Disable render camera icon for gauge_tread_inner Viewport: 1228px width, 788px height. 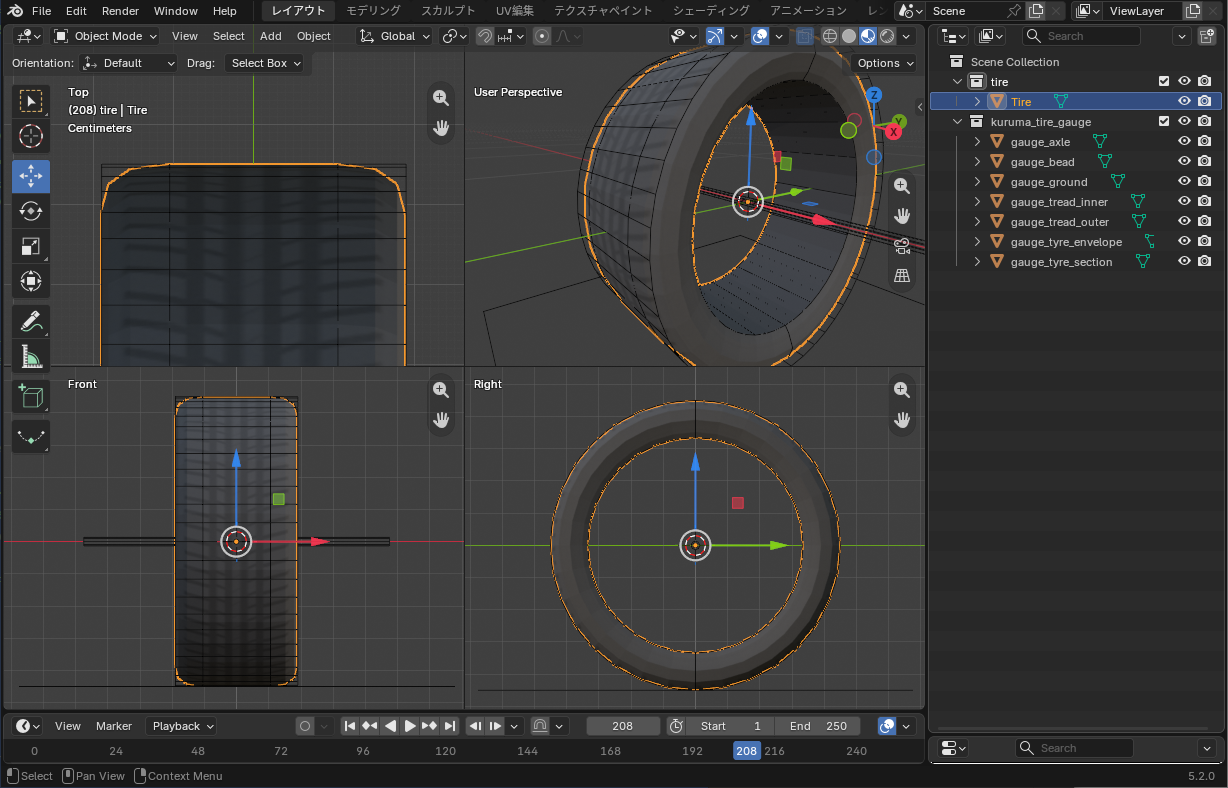[x=1205, y=201]
